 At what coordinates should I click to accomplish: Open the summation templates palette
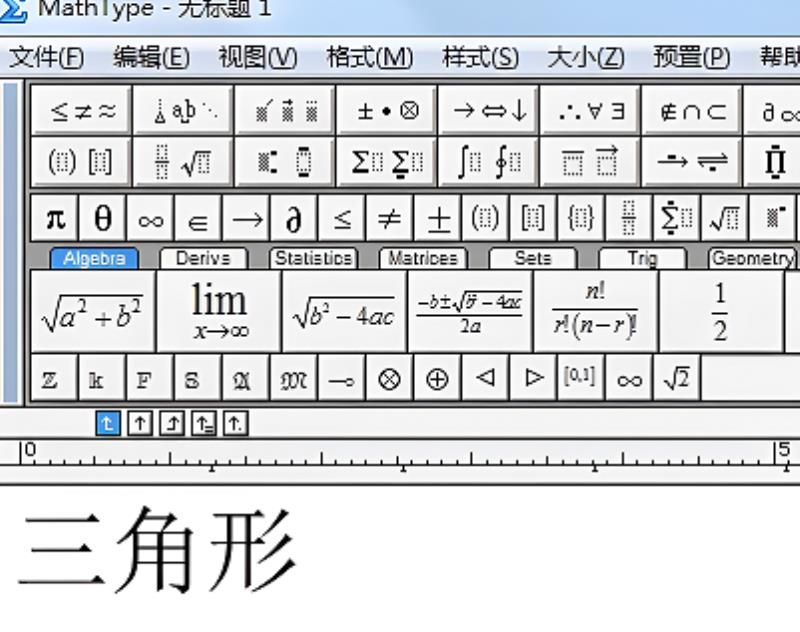[x=387, y=162]
